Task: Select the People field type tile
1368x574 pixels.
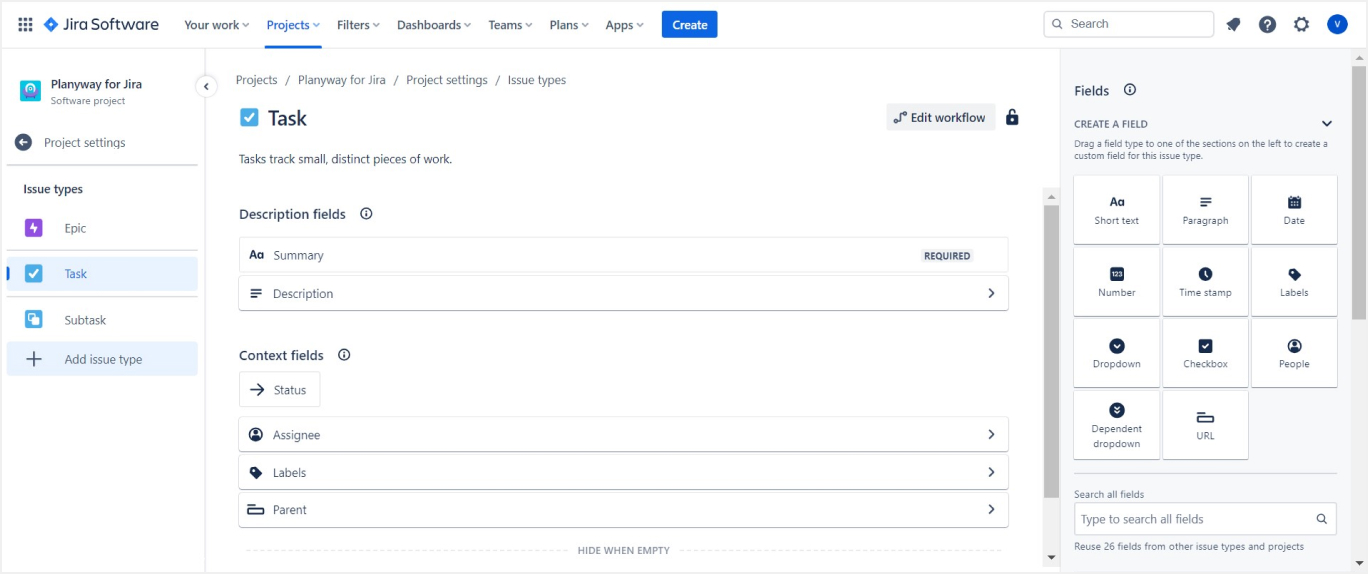Action: pos(1294,353)
